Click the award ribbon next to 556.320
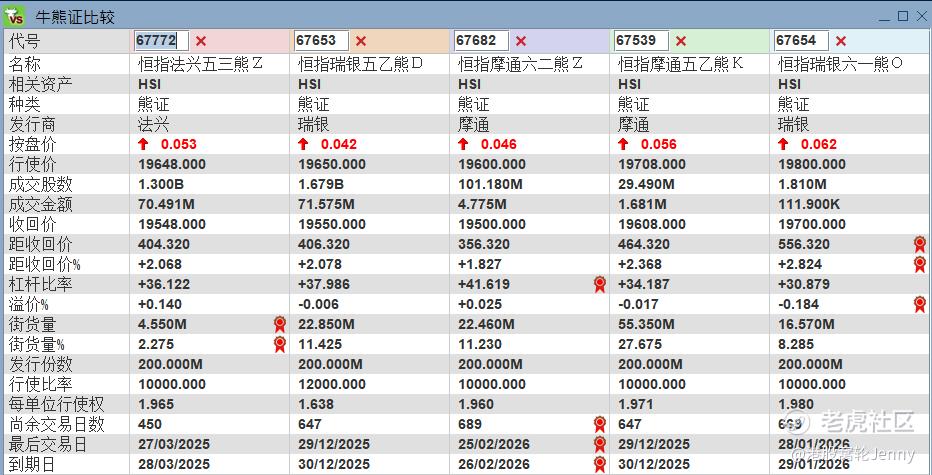Image resolution: width=932 pixels, height=475 pixels. pyautogui.click(x=920, y=244)
